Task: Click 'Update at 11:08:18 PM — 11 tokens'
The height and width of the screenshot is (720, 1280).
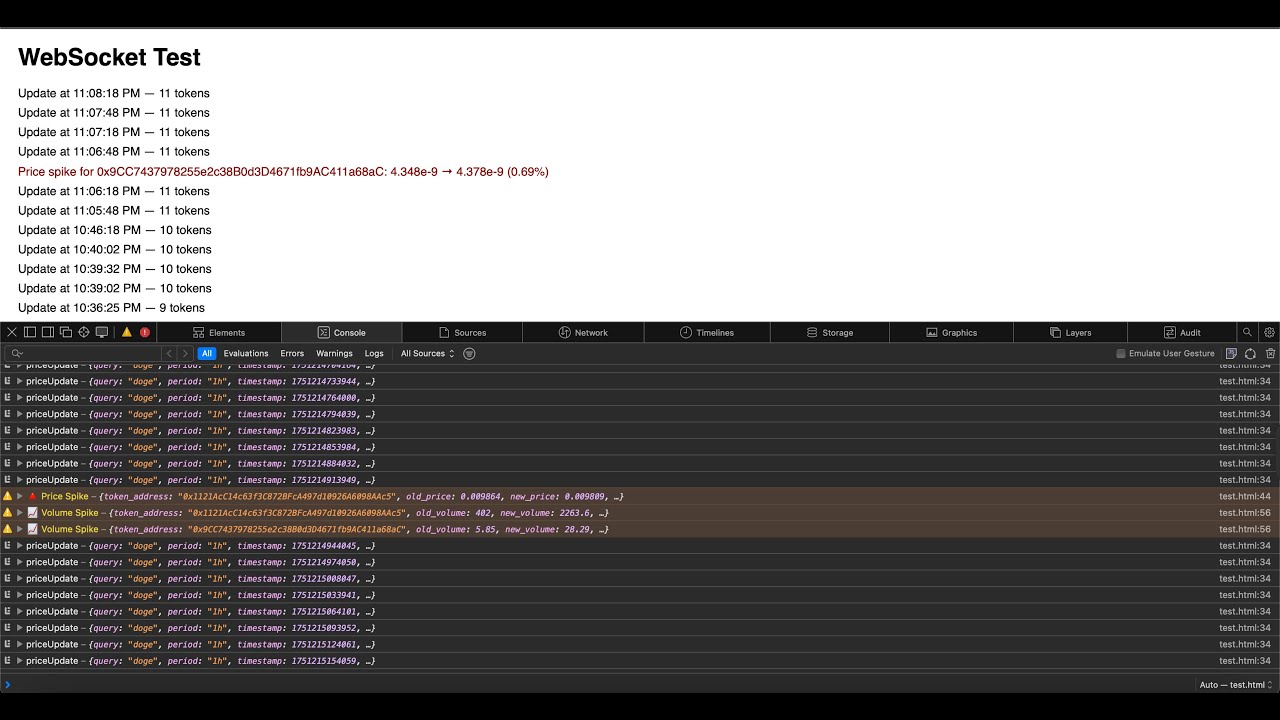Action: coord(114,93)
